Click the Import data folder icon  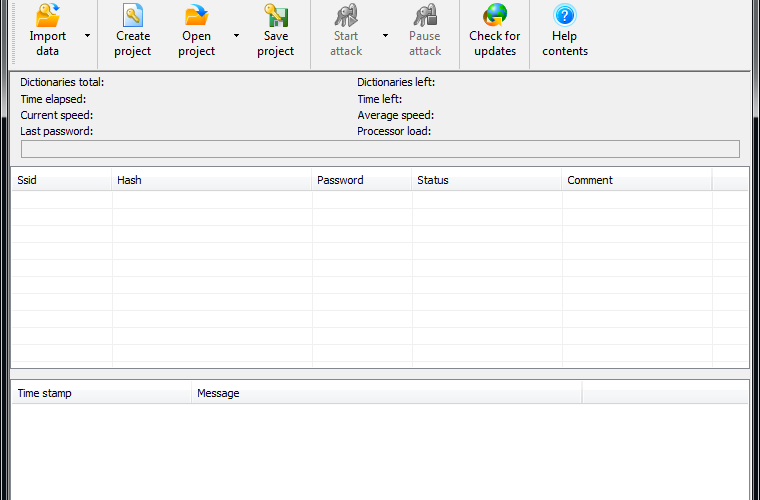tap(48, 15)
